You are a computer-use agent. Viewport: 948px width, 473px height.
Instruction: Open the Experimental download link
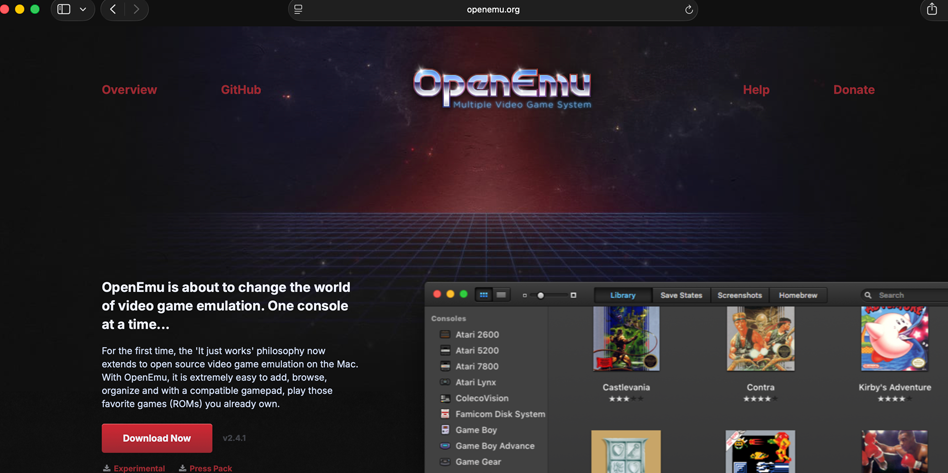pyautogui.click(x=134, y=468)
